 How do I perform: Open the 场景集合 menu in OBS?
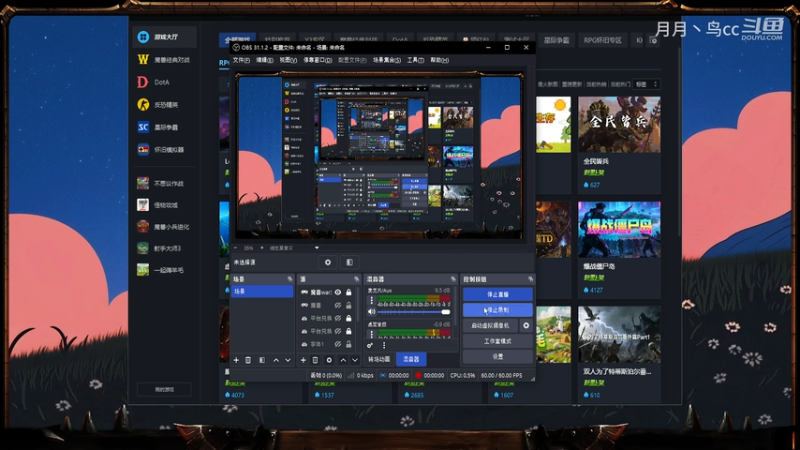click(386, 60)
